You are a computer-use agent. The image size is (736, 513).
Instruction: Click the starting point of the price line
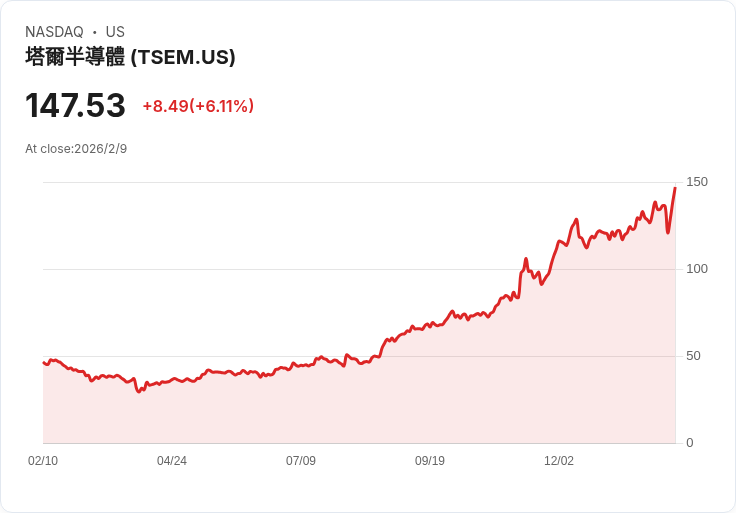click(43, 362)
